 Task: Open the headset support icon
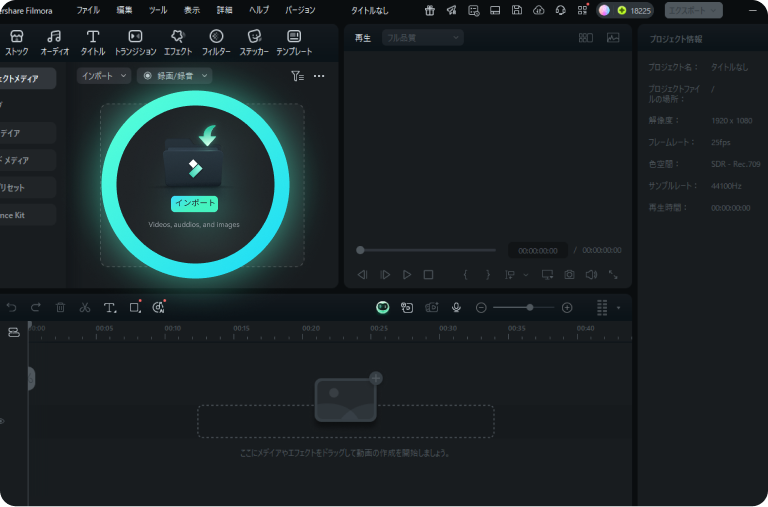coord(560,10)
